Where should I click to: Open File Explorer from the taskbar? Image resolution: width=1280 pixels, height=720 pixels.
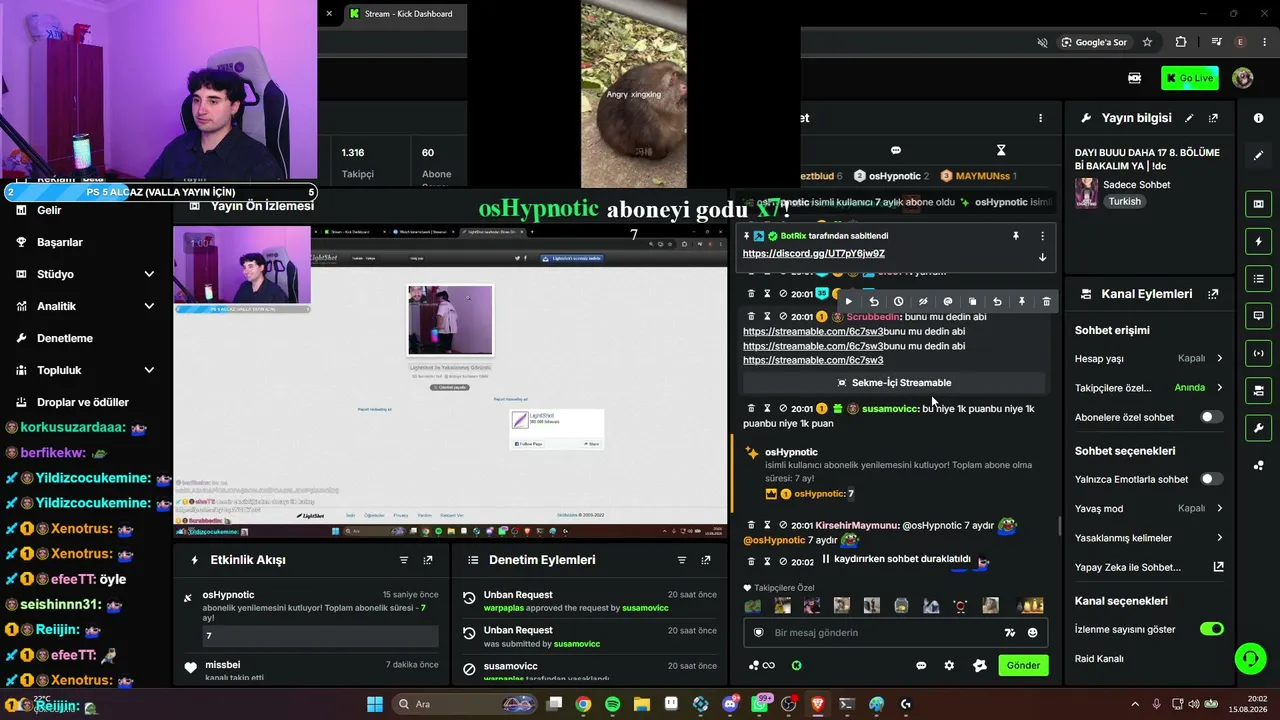[642, 704]
